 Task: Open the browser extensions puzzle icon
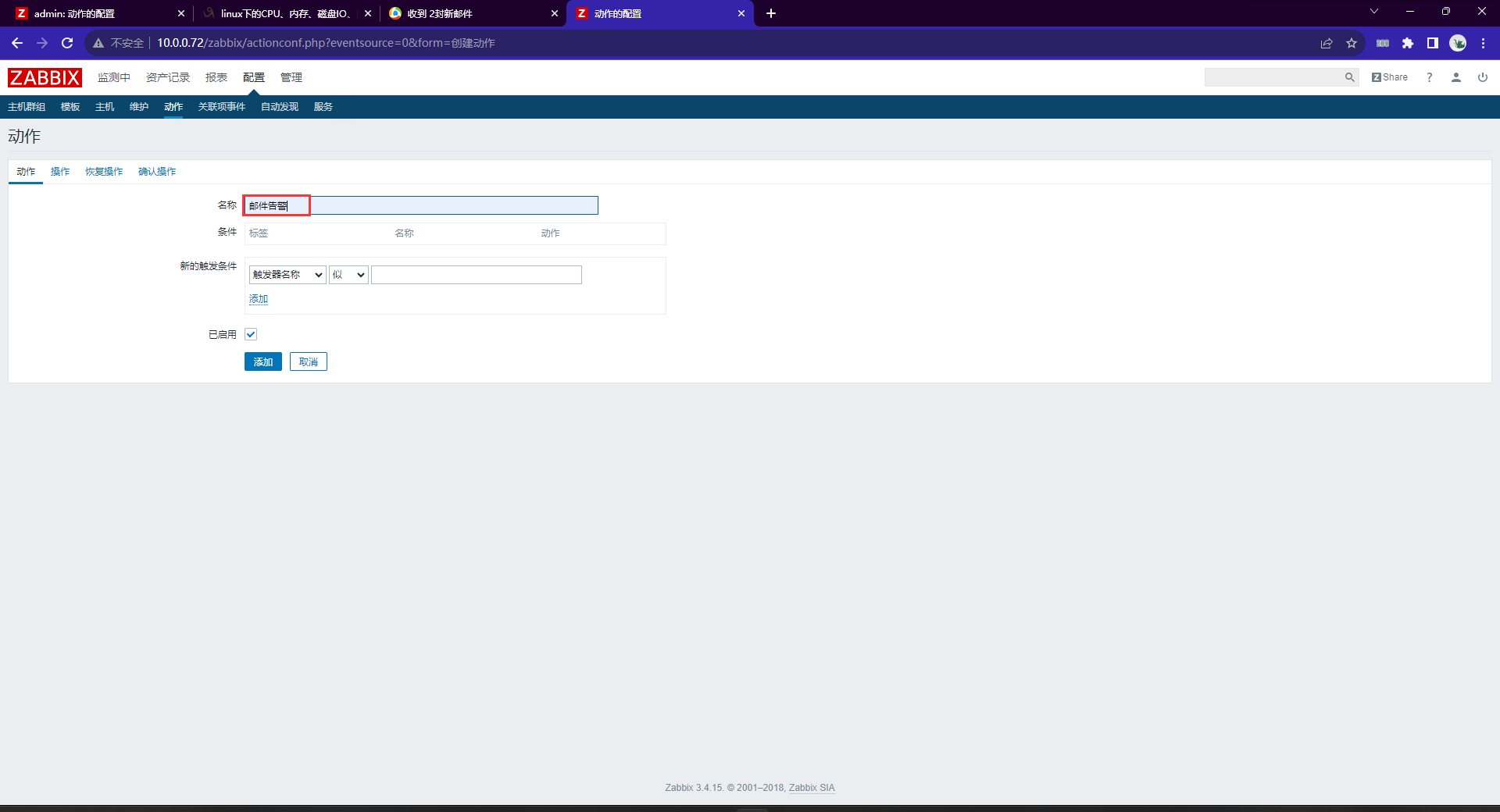pos(1408,43)
